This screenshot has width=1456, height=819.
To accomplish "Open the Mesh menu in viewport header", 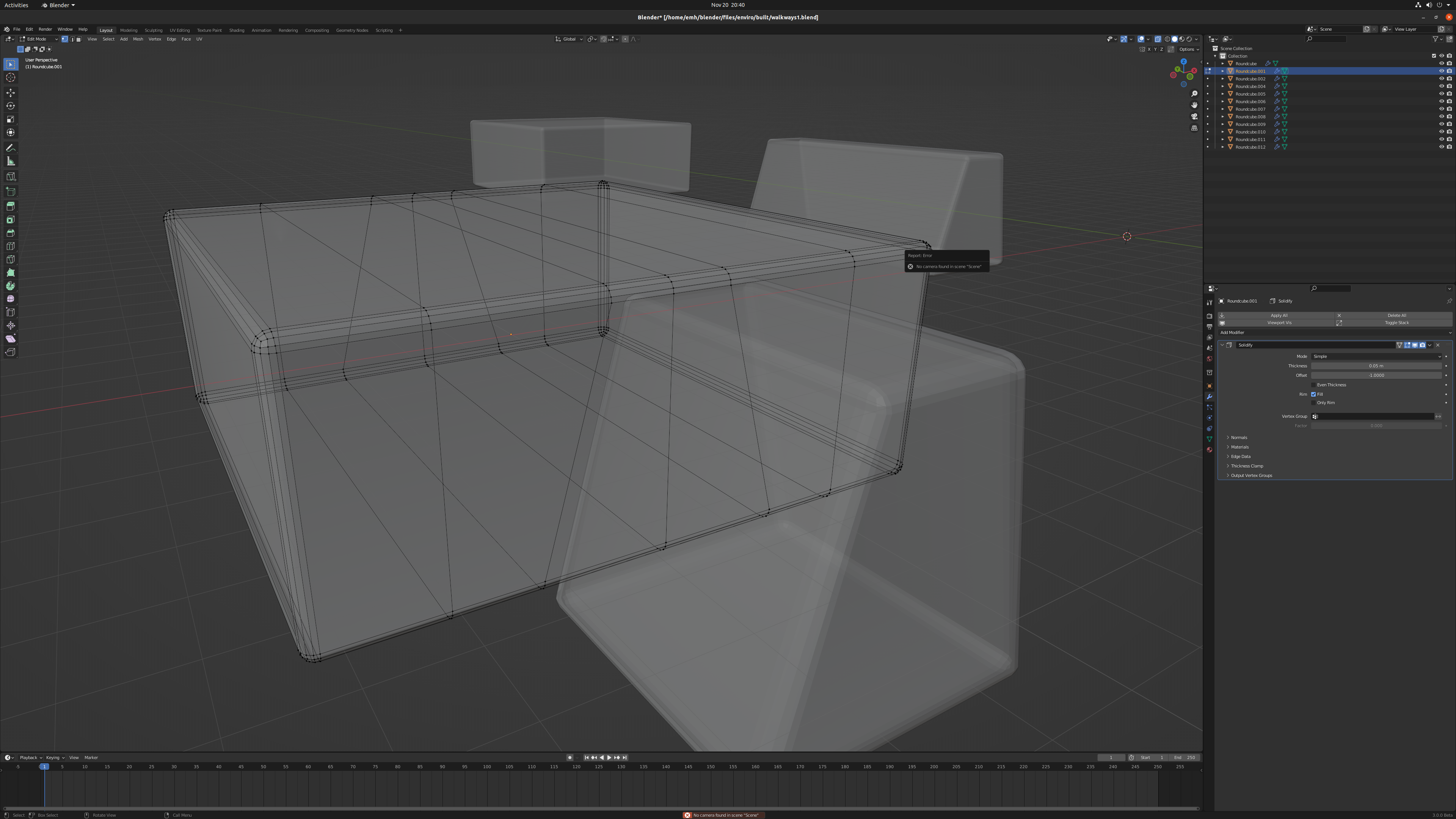I will click(138, 39).
